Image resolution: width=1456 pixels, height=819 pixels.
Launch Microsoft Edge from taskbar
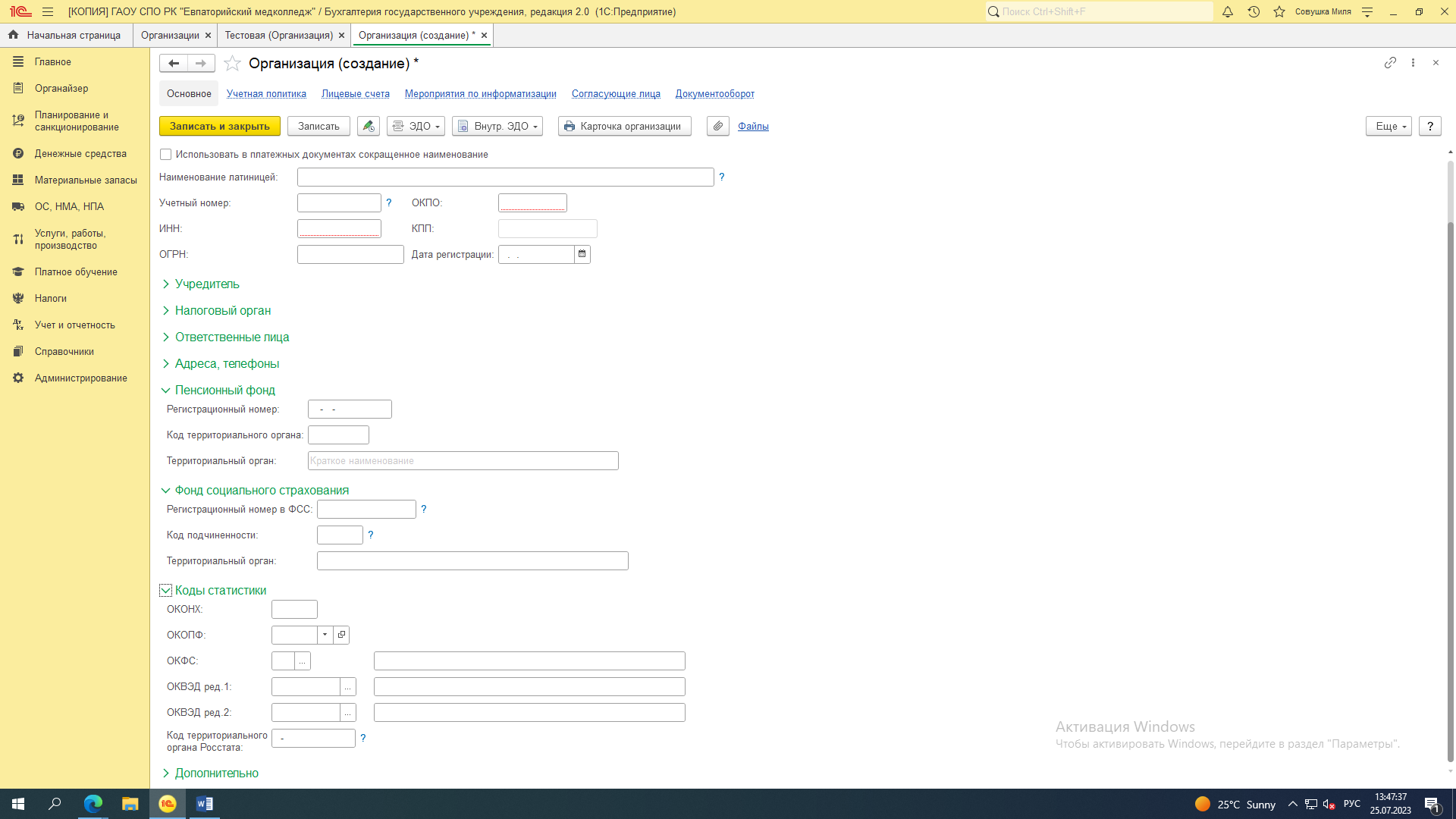click(93, 804)
